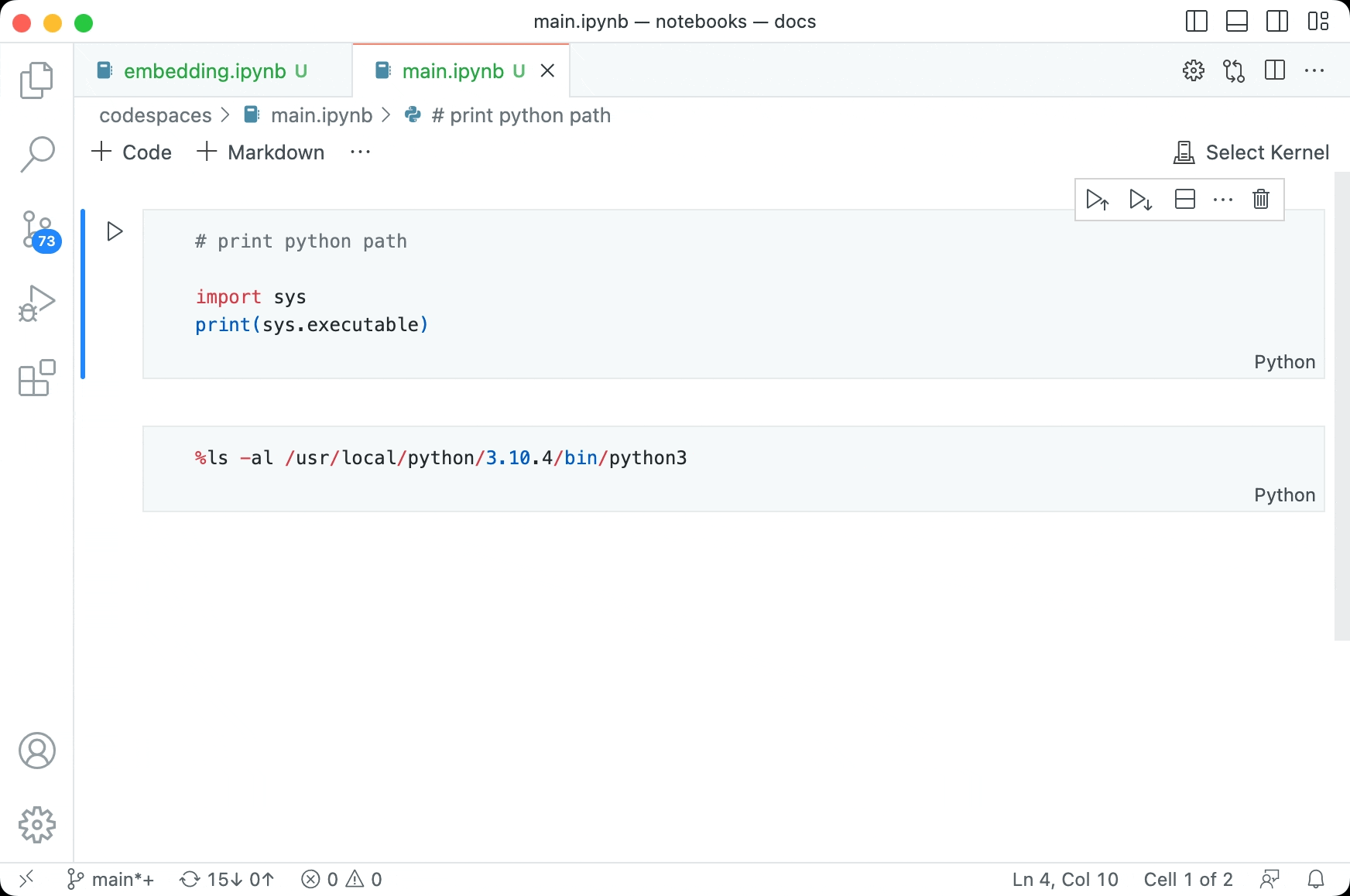1350x896 pixels.
Task: Open more notebook actions menu
Action: tap(360, 152)
